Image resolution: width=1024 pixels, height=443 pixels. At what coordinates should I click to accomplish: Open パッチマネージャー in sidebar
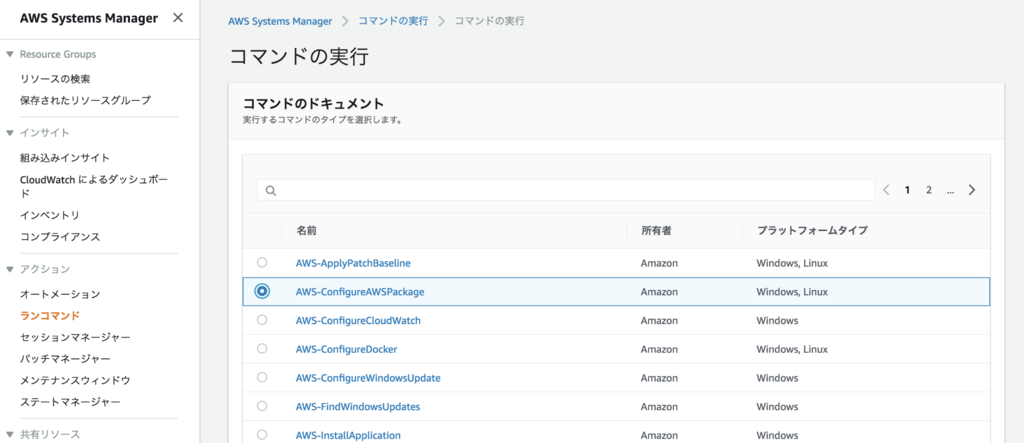tap(65, 359)
